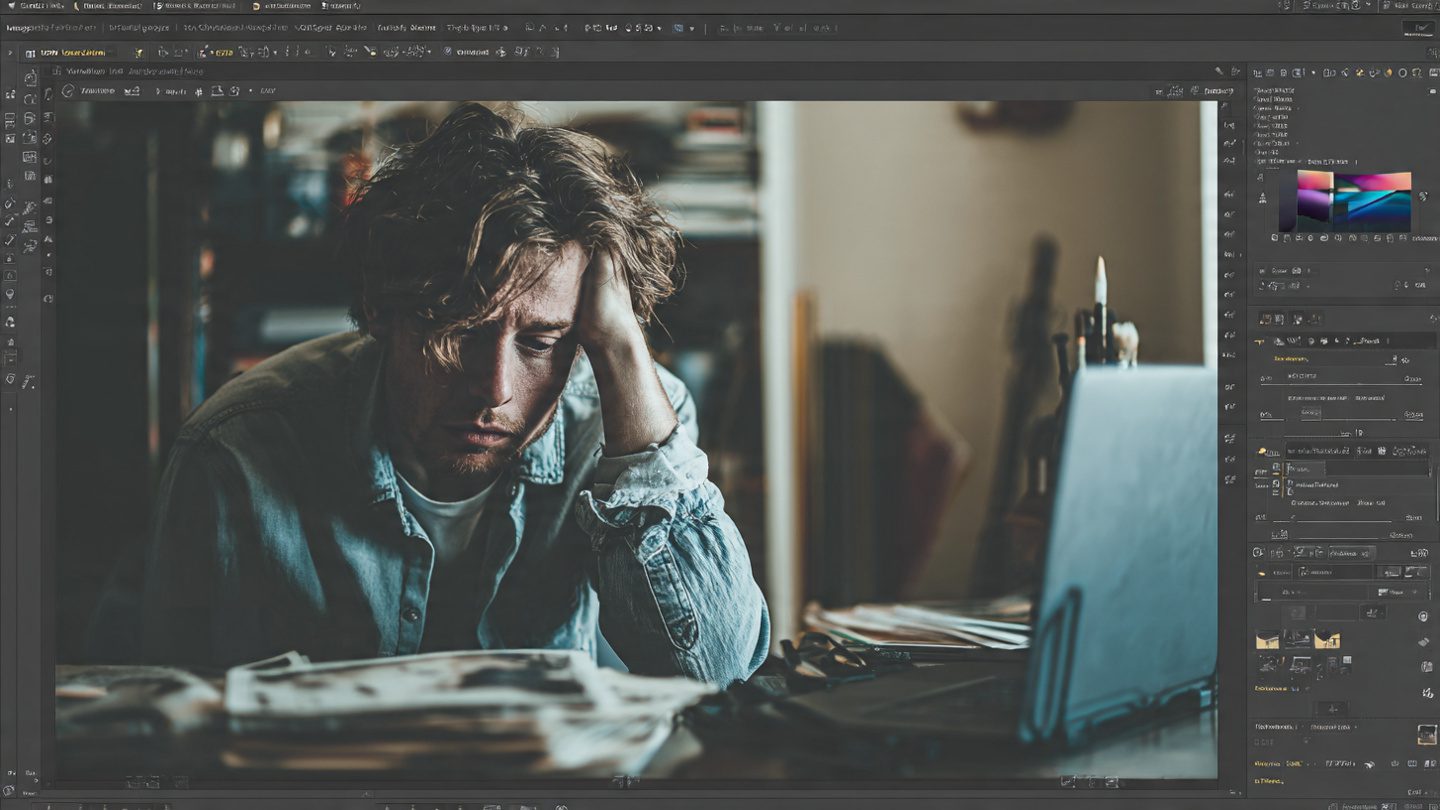Image resolution: width=1440 pixels, height=810 pixels.
Task: Click the hollow circle icon in right panel's top icon row
Action: click(x=1403, y=73)
